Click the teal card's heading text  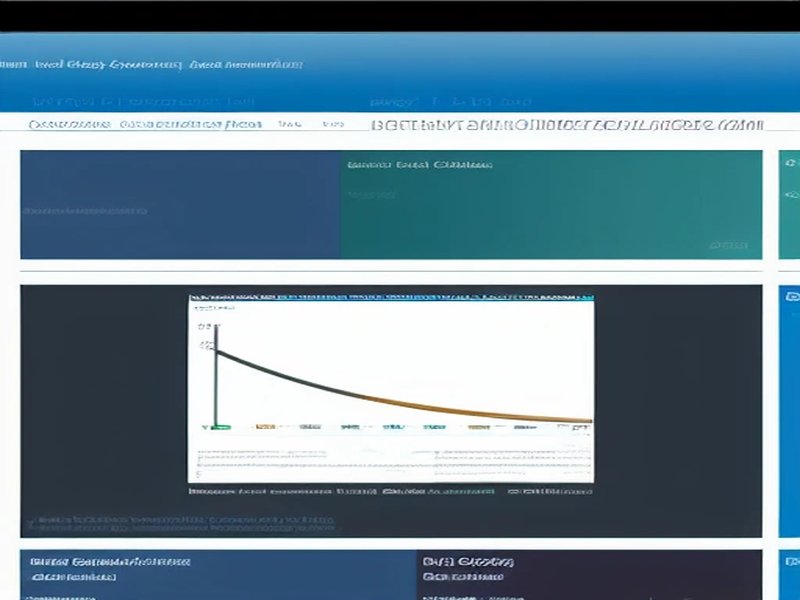click(419, 165)
